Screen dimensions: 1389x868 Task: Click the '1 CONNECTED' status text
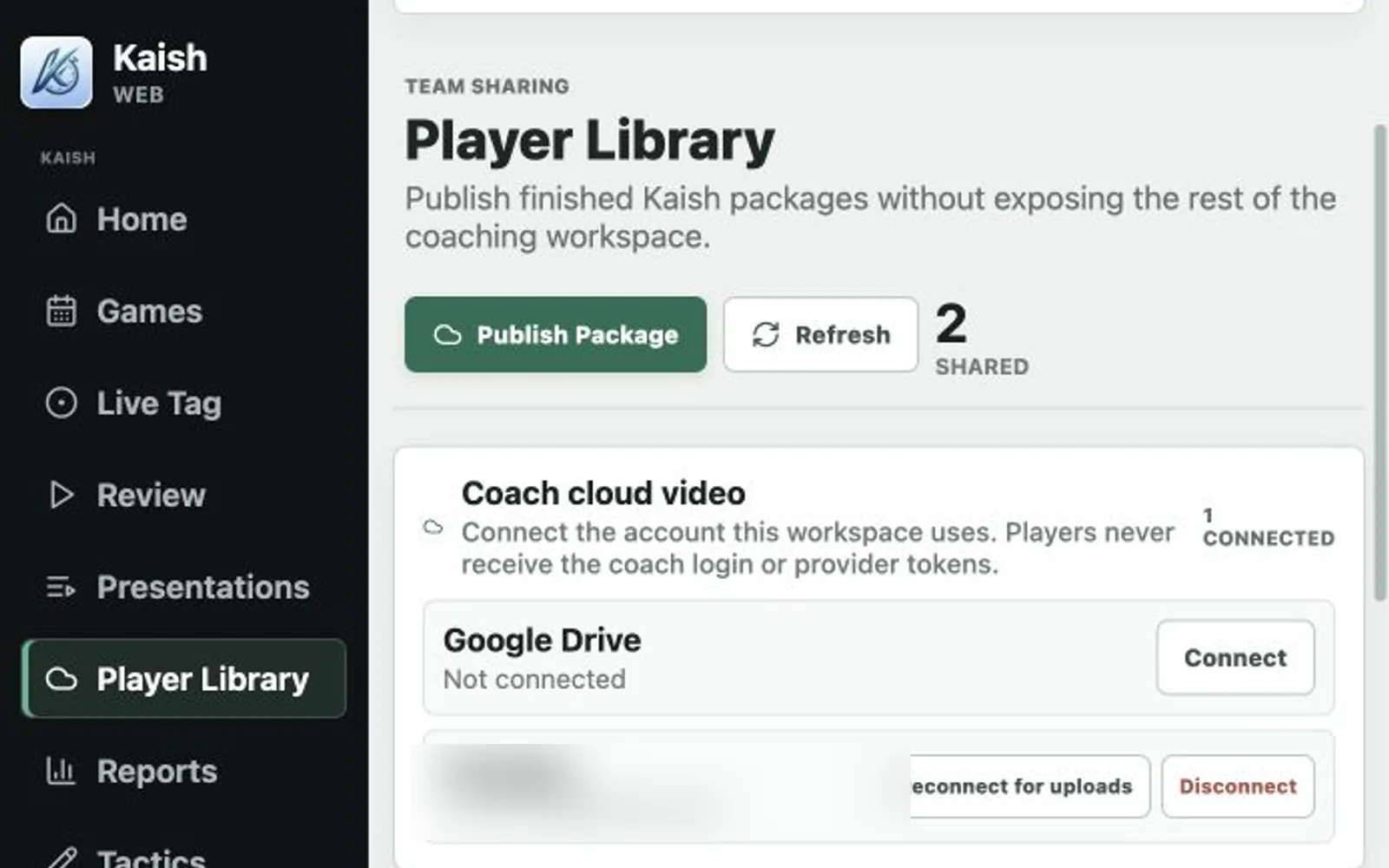(x=1268, y=528)
